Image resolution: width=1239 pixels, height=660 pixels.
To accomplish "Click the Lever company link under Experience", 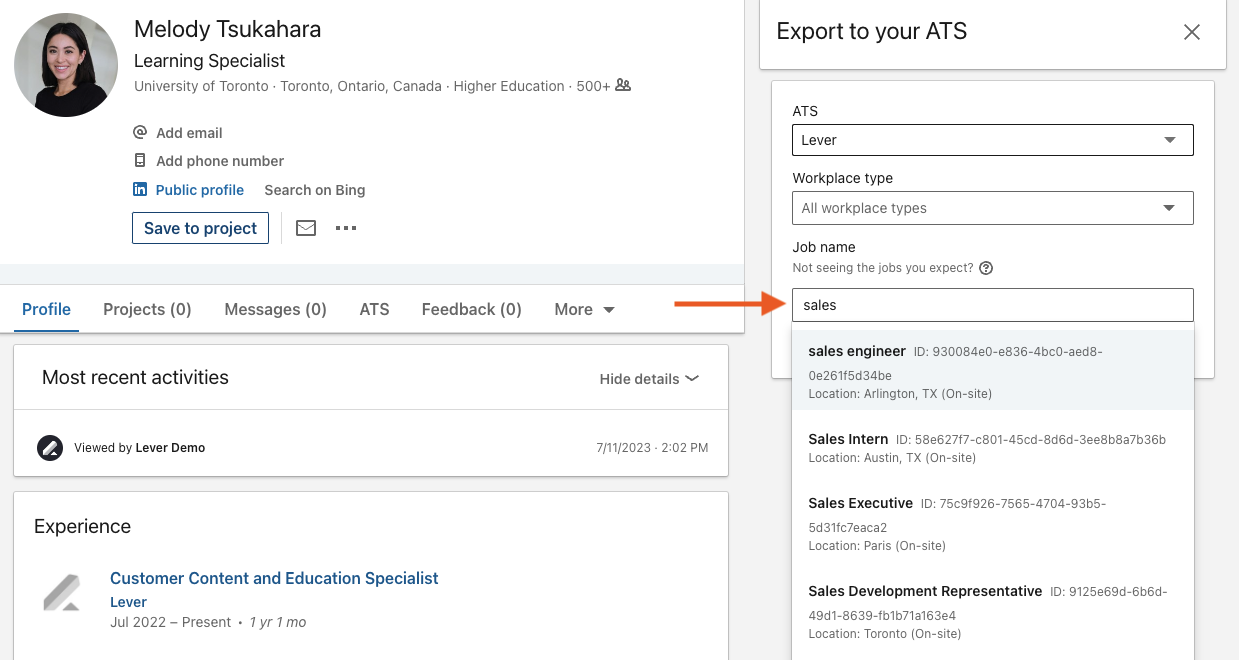I will click(128, 602).
